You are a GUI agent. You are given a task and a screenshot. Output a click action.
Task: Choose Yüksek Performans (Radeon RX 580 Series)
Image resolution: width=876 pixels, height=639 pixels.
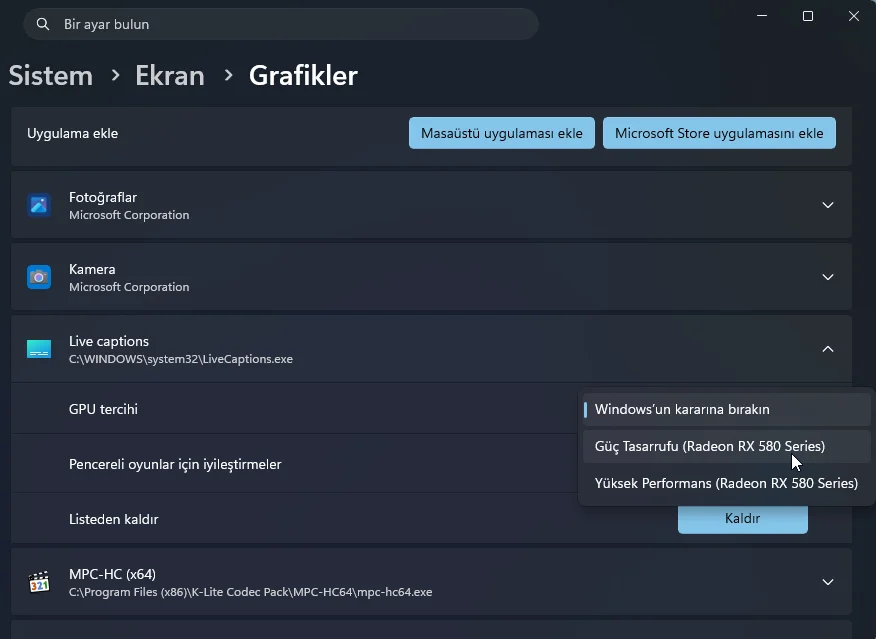[x=727, y=483]
